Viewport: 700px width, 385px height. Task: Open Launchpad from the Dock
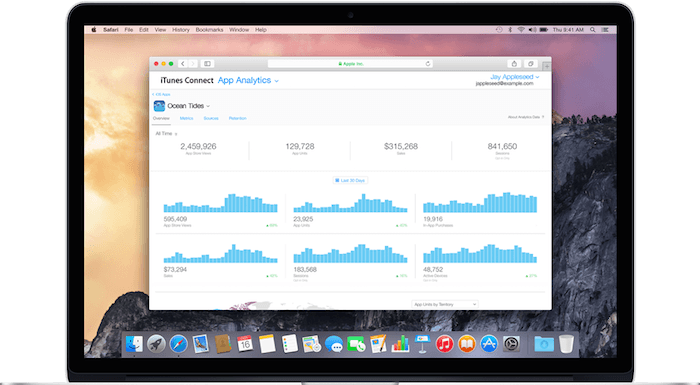pyautogui.click(x=156, y=344)
